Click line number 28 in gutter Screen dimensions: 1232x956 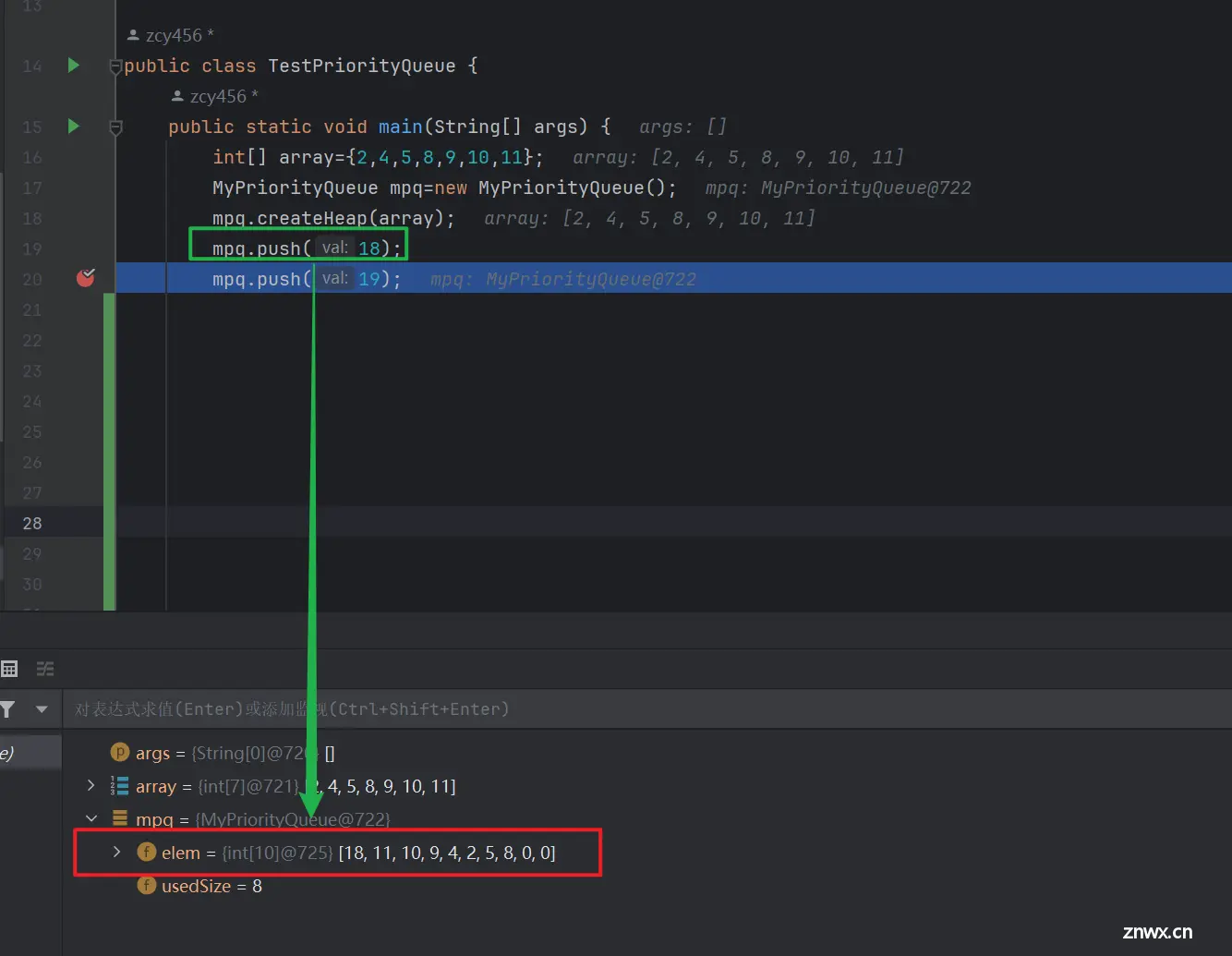[32, 523]
